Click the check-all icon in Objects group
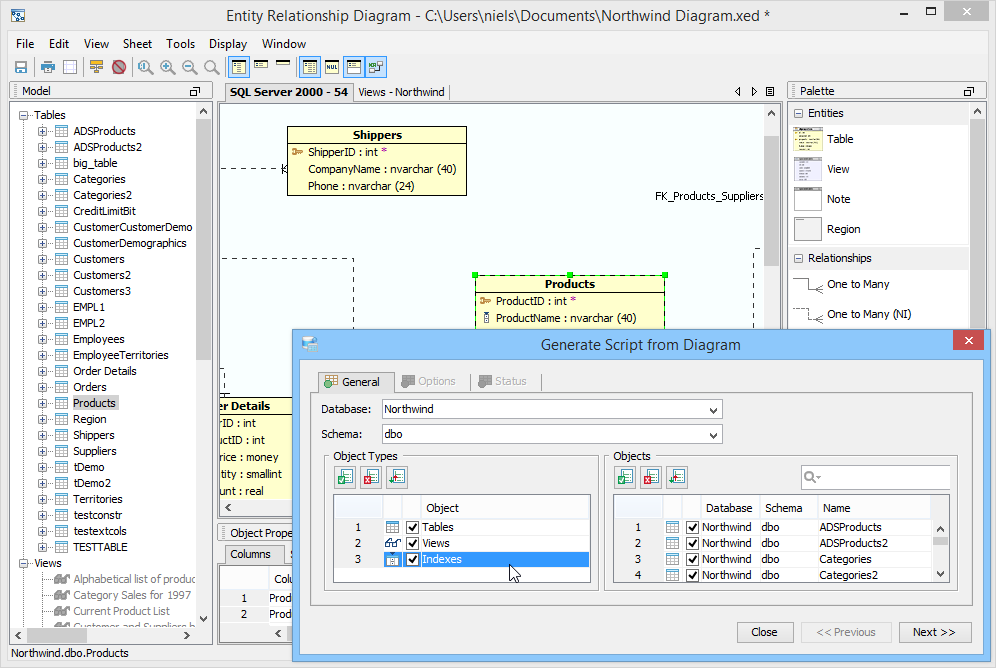Viewport: 996px width, 668px height. pyautogui.click(x=626, y=477)
